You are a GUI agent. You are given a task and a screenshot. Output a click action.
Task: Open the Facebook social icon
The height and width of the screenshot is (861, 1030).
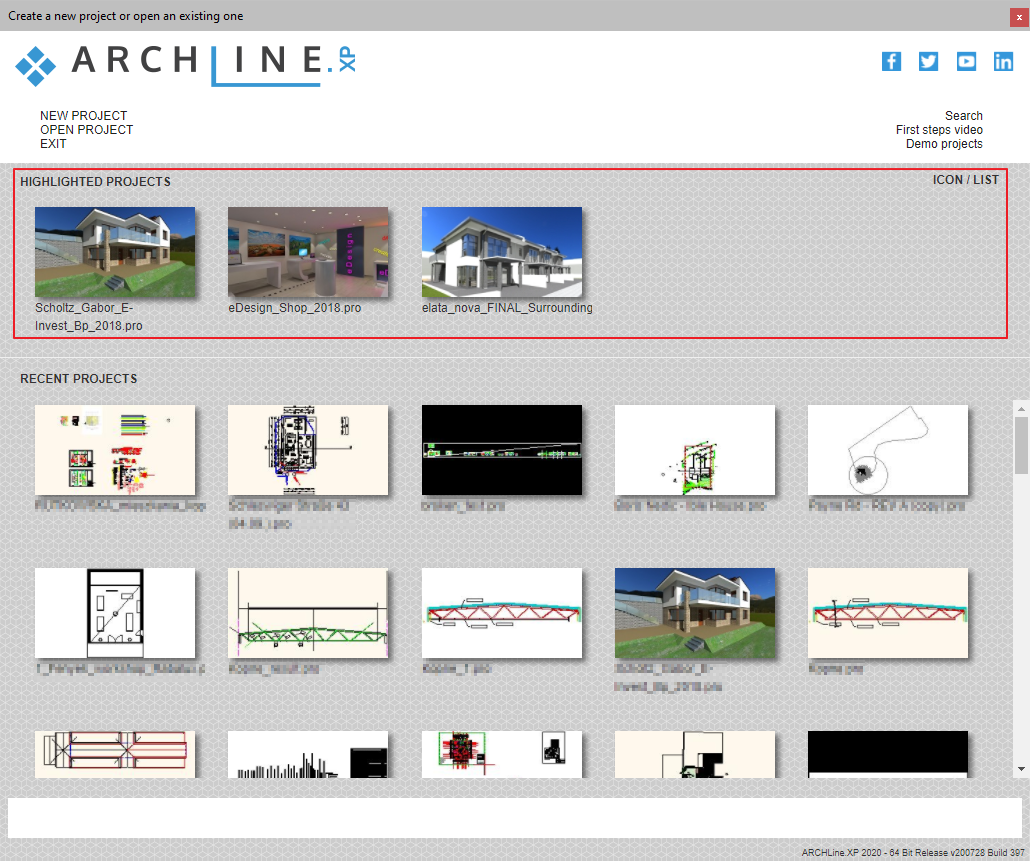tap(891, 62)
